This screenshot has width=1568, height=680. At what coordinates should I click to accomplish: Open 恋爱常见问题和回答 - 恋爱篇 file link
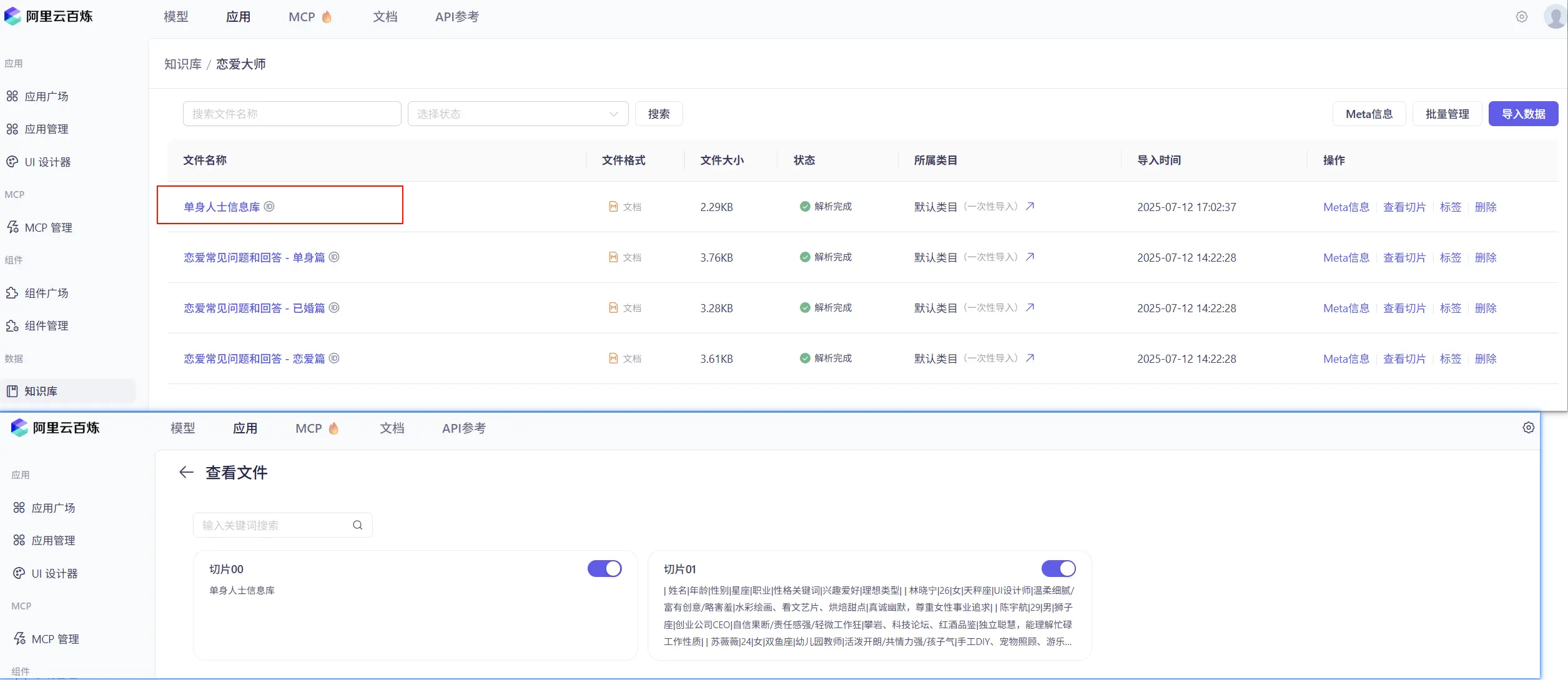tap(254, 358)
